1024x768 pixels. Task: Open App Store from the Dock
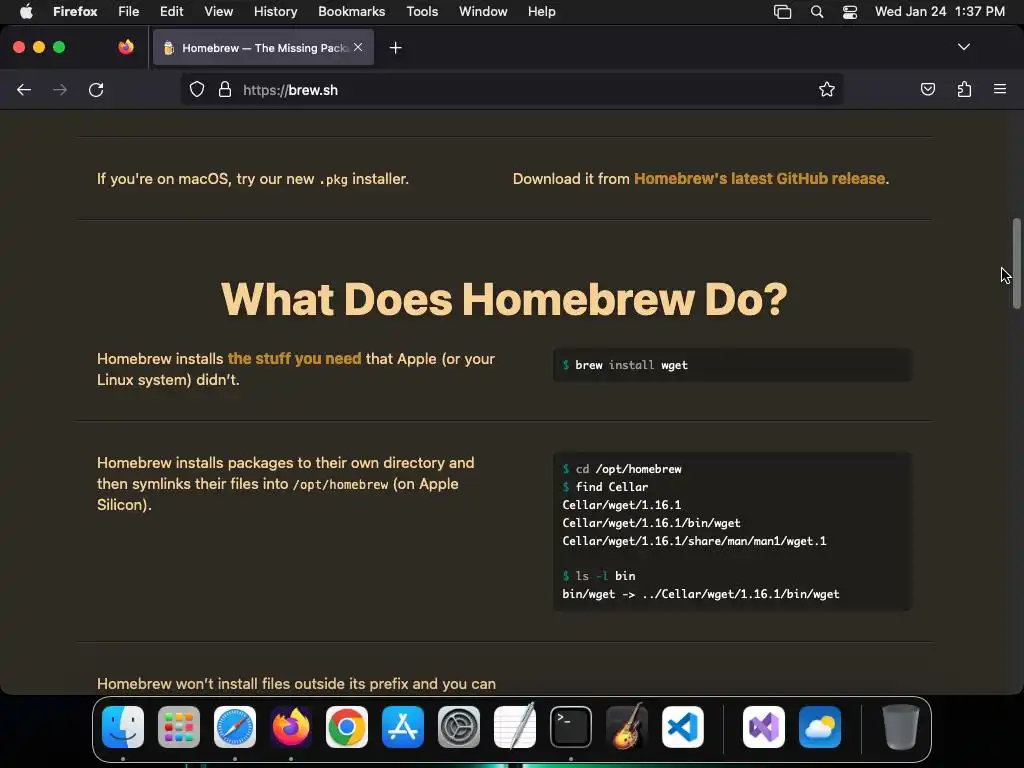(403, 727)
